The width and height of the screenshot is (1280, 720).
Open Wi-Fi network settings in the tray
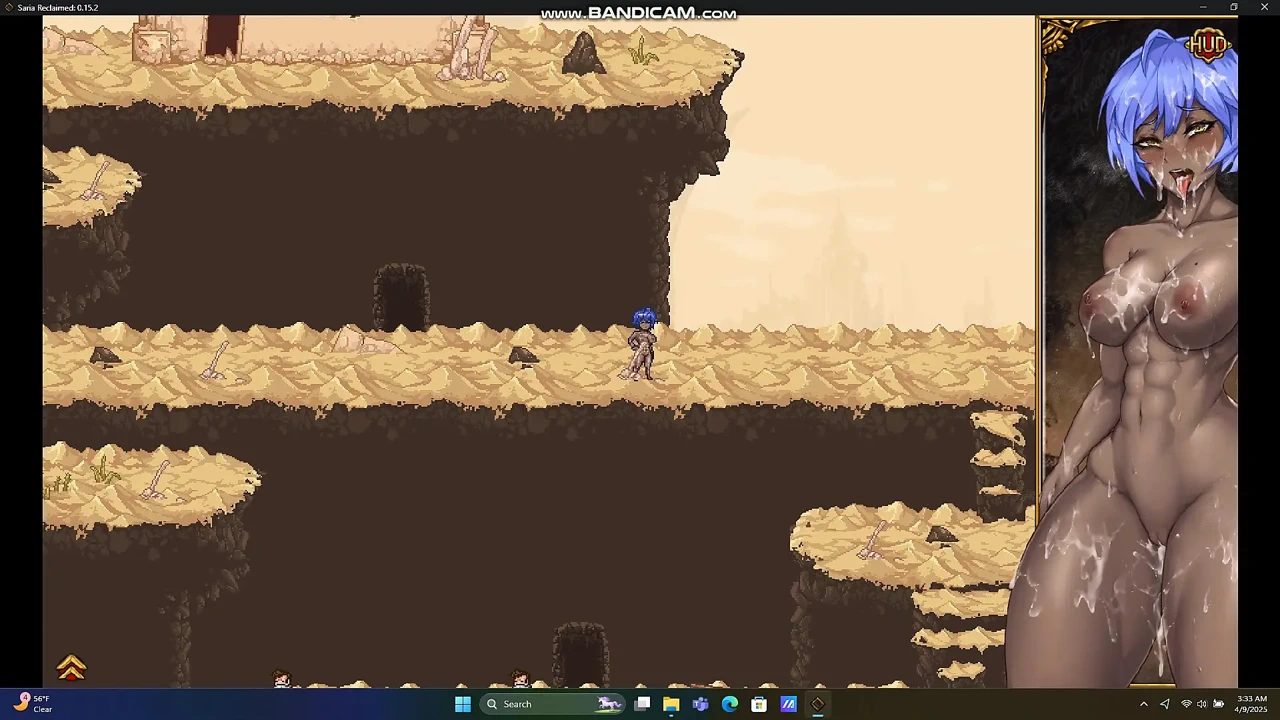(1186, 704)
